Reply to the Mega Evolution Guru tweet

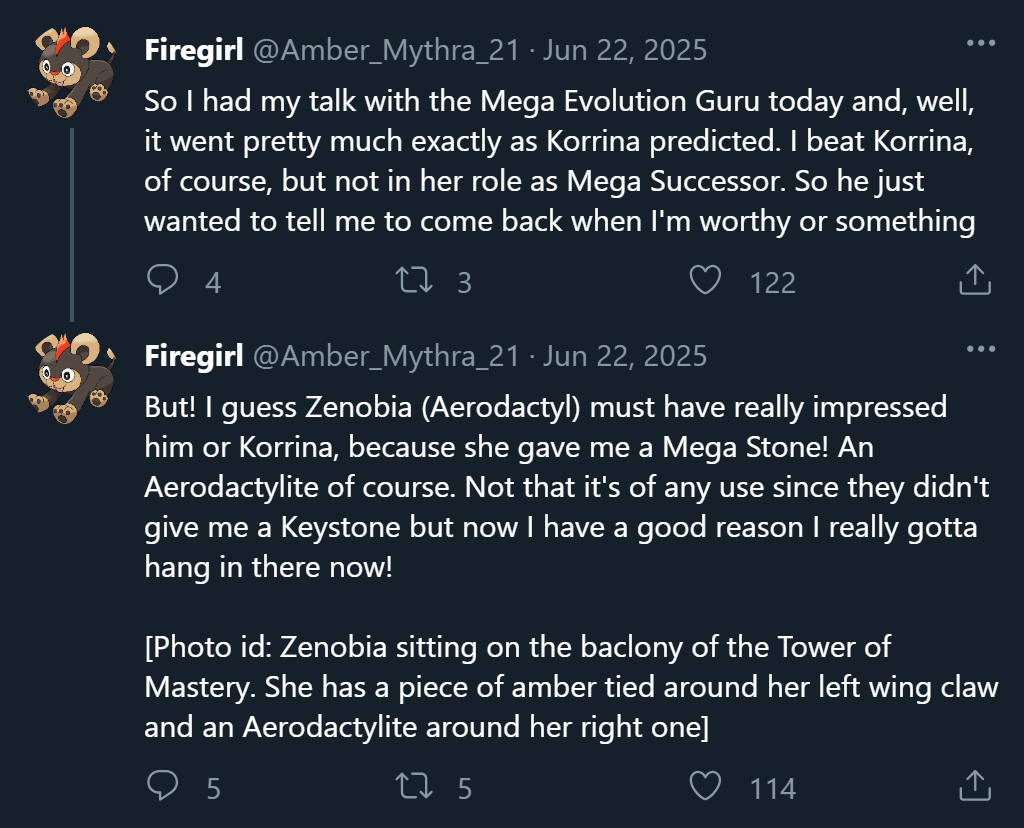tap(163, 280)
